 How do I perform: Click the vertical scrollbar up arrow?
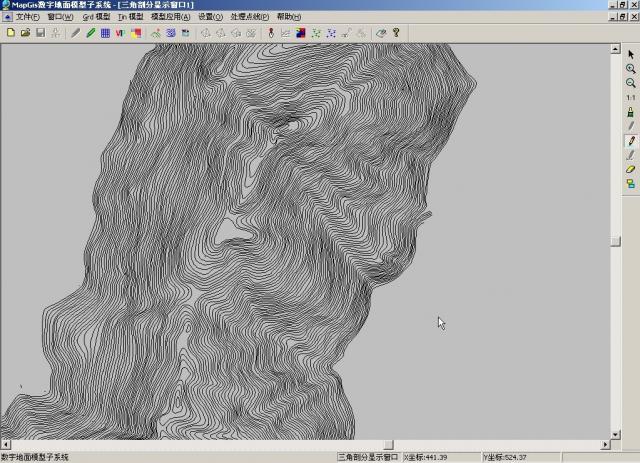[x=617, y=50]
